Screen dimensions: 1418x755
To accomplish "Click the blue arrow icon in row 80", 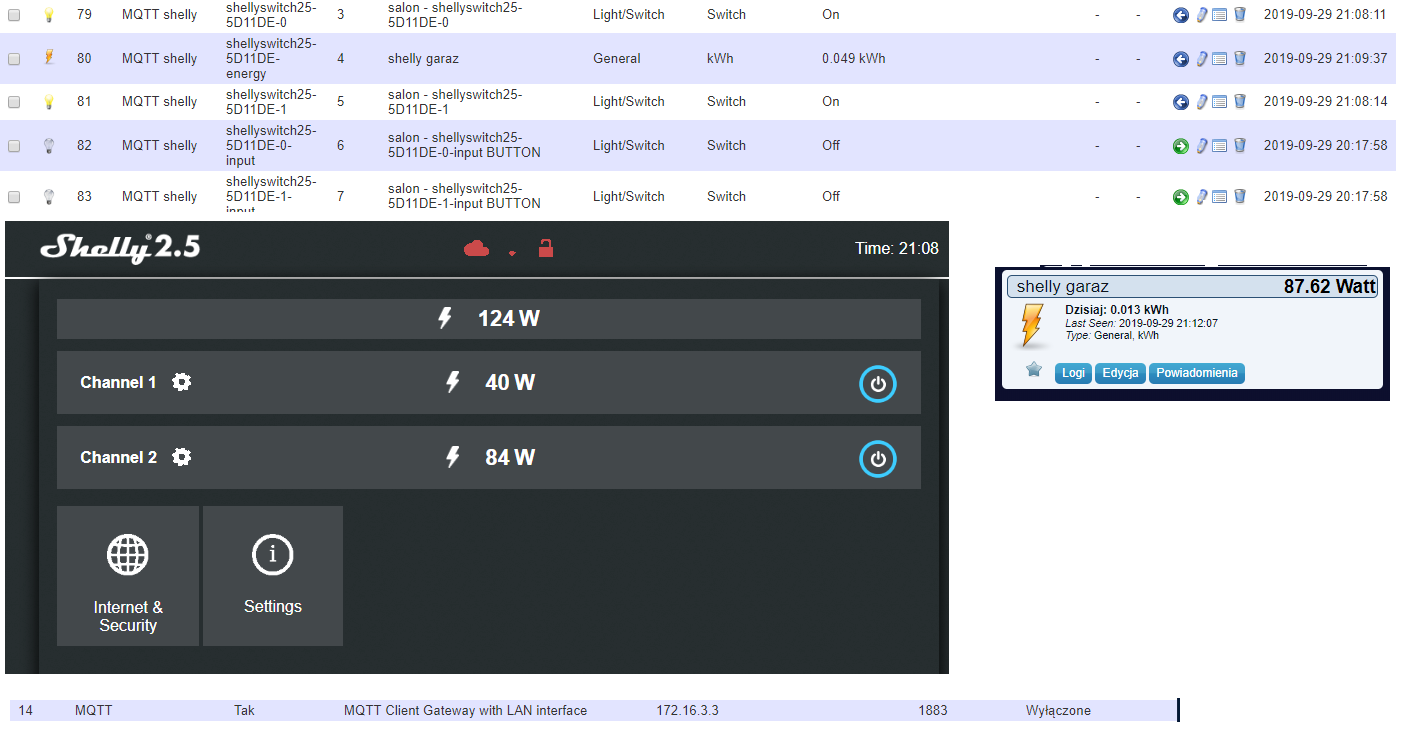I will pos(1181,59).
